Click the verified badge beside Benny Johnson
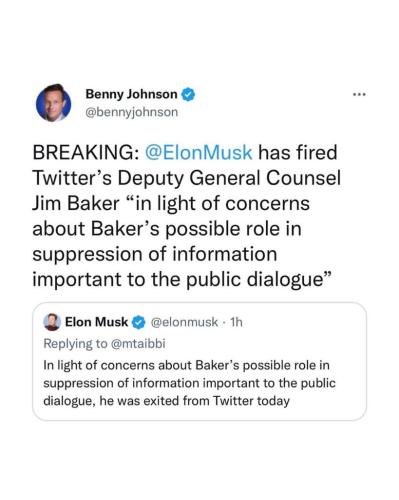 [x=188, y=94]
